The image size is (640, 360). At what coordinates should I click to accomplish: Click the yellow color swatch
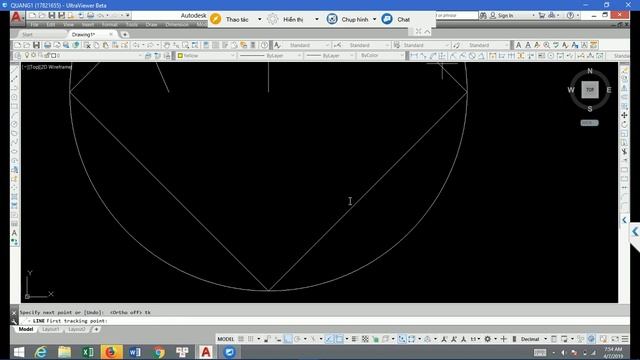(x=180, y=56)
